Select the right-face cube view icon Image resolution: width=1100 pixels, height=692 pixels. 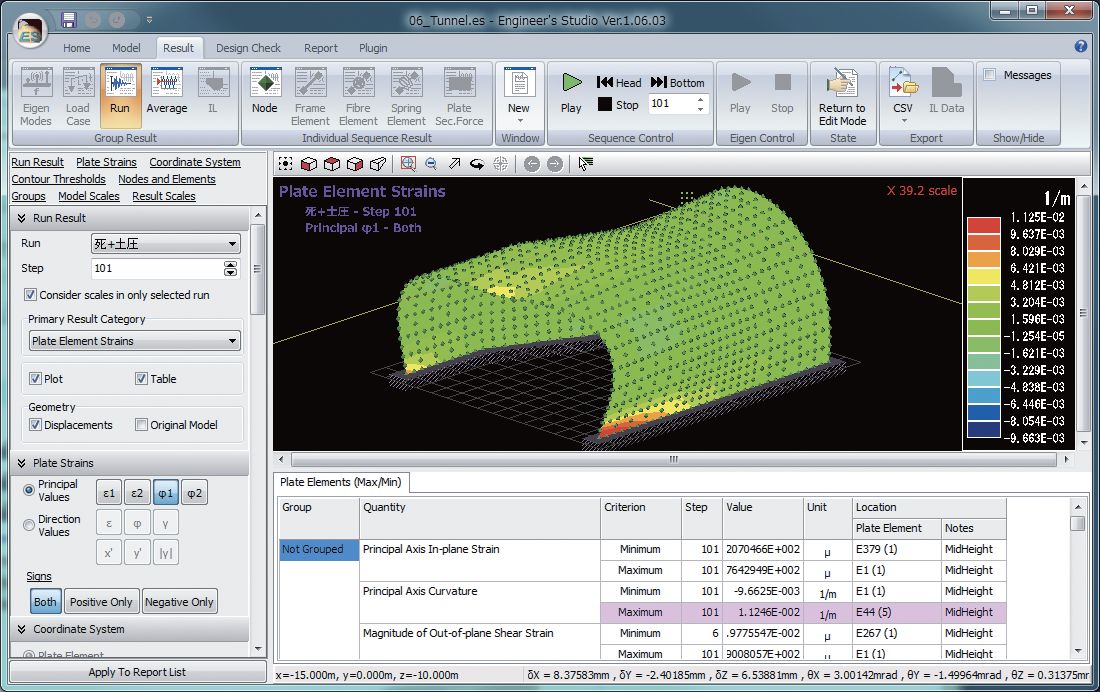click(x=354, y=164)
